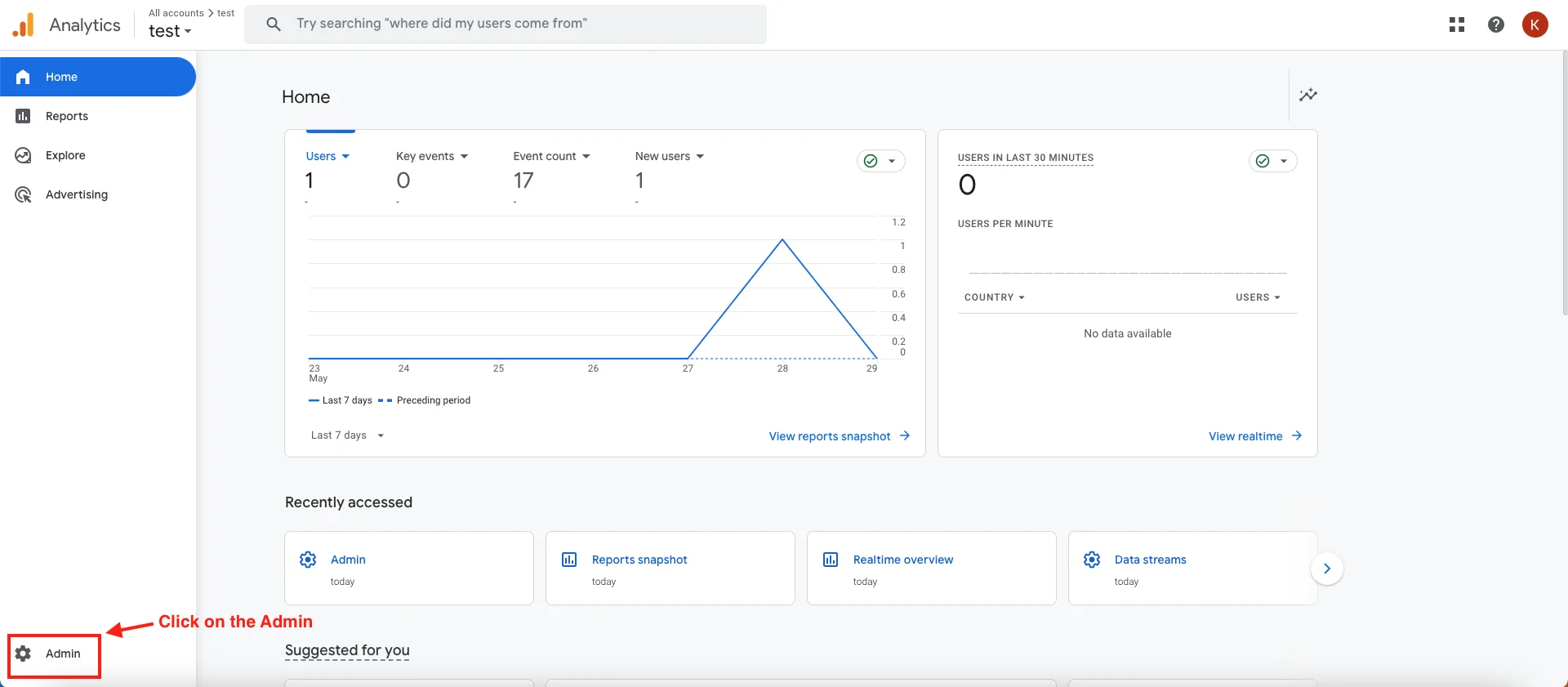Click the Explore icon in sidebar
The width and height of the screenshot is (1568, 687).
[24, 155]
